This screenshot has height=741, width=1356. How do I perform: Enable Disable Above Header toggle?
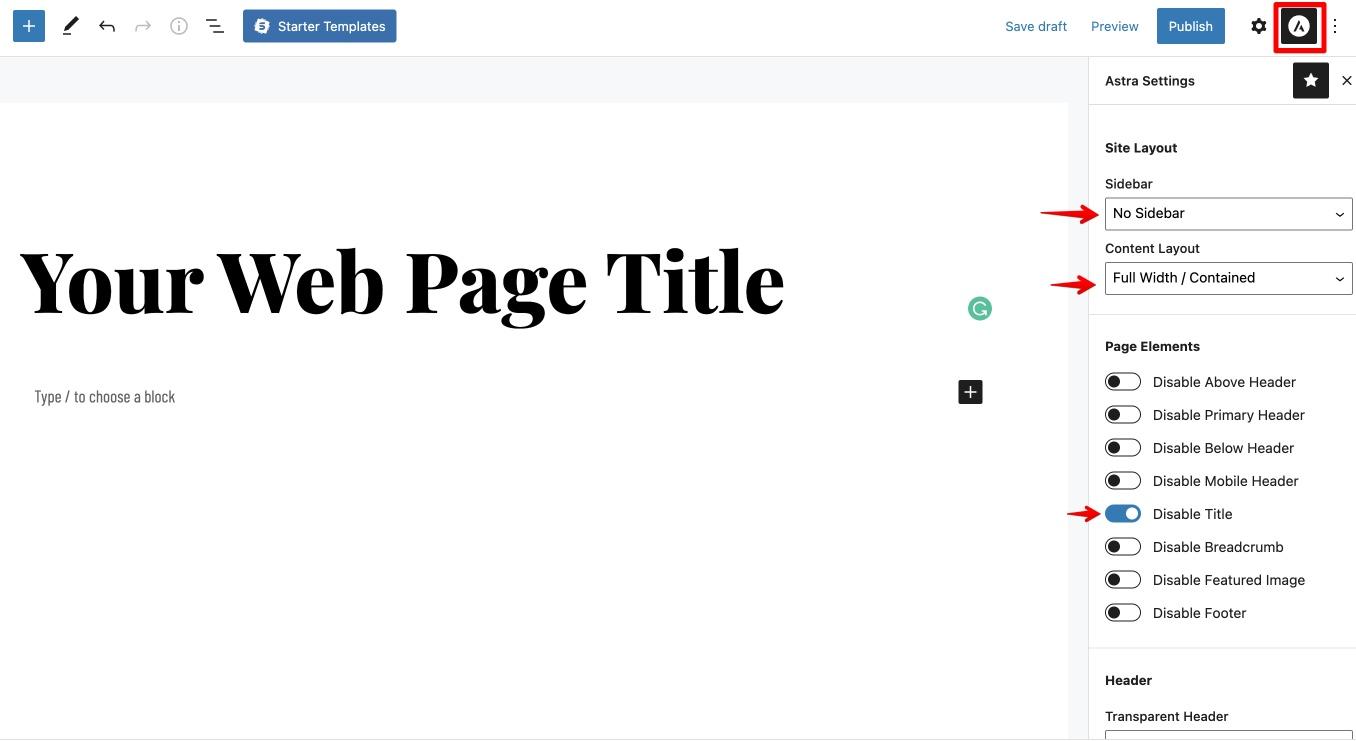point(1122,381)
